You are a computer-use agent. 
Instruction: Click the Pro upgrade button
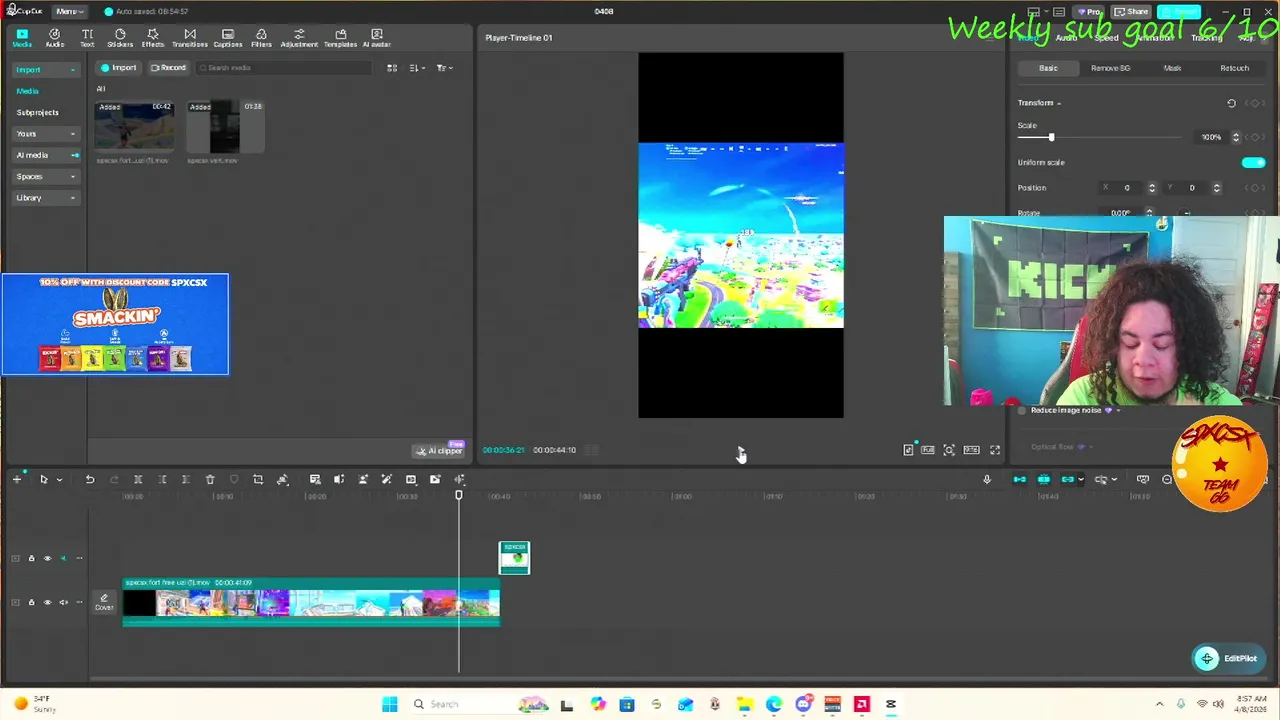1088,12
